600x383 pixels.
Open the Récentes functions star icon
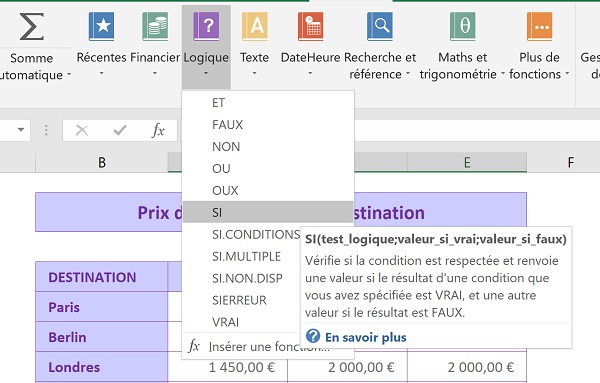click(x=101, y=26)
